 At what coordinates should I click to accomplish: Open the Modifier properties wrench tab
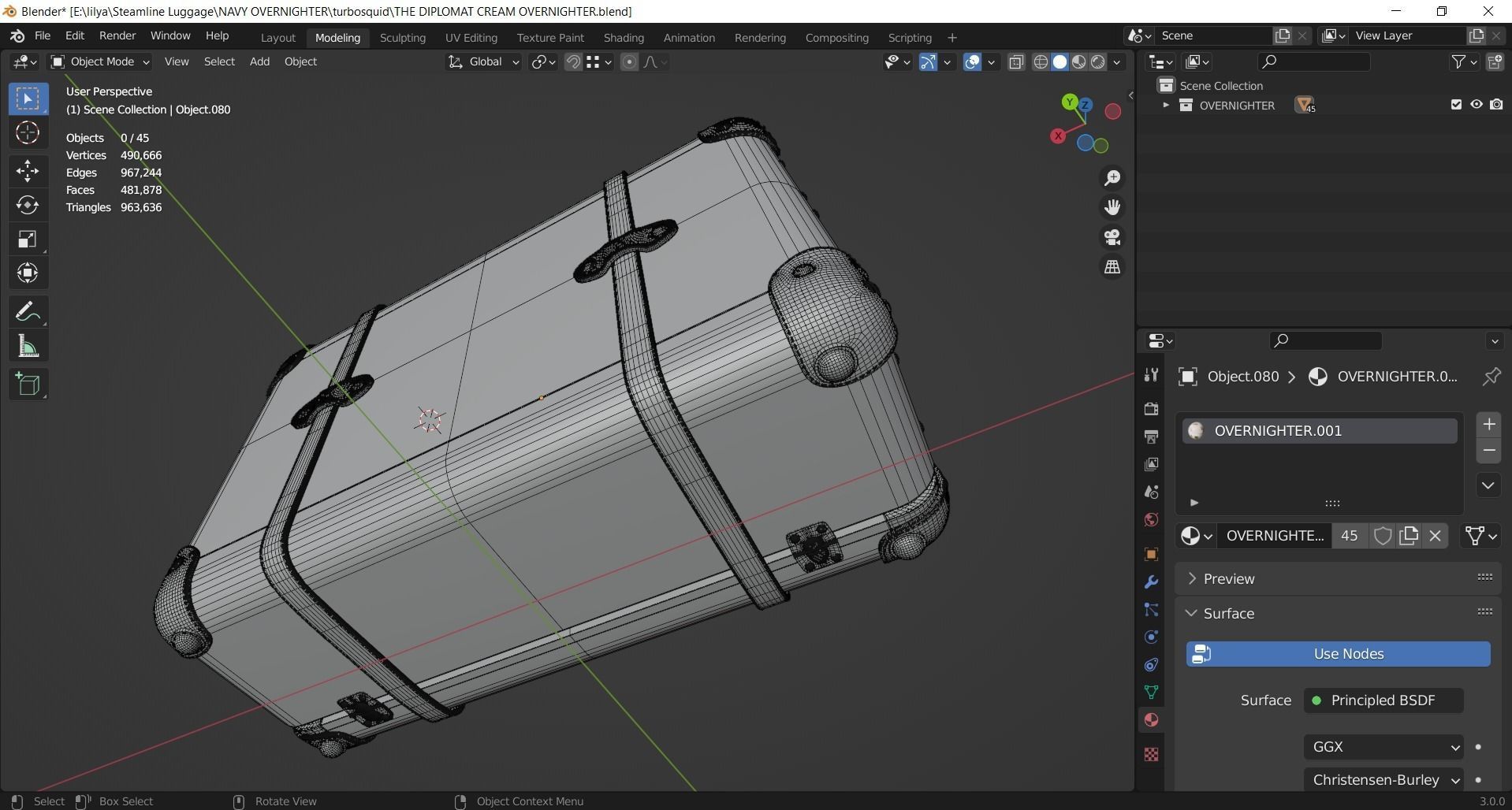coord(1151,582)
